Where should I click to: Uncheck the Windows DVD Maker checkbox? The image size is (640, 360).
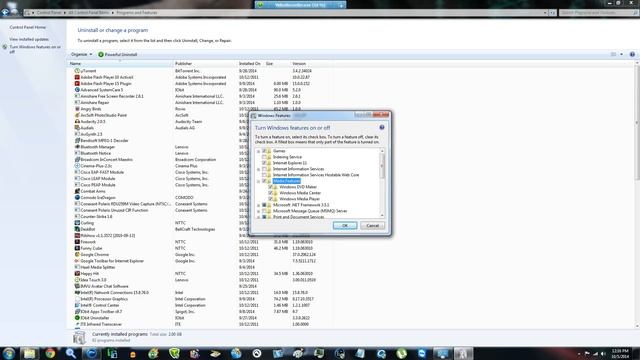[270, 187]
